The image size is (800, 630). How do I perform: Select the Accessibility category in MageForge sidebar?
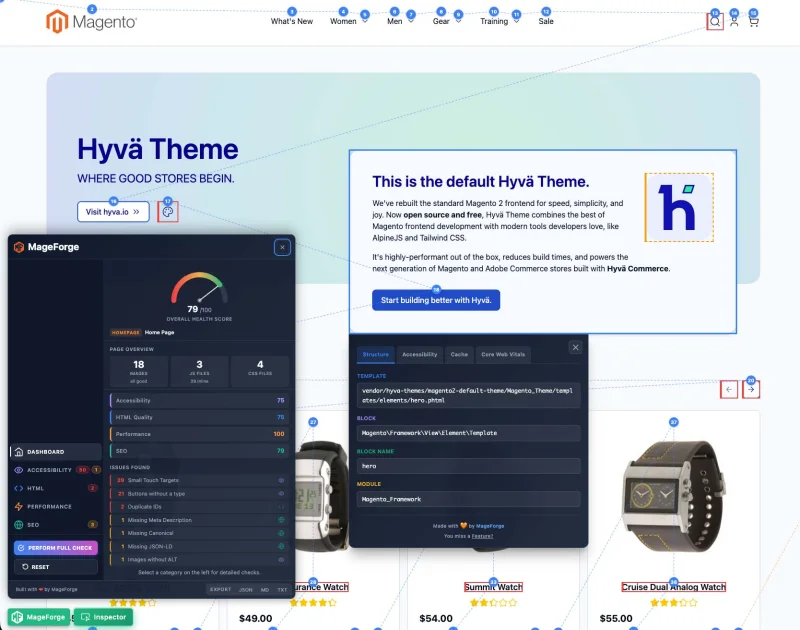pos(56,470)
